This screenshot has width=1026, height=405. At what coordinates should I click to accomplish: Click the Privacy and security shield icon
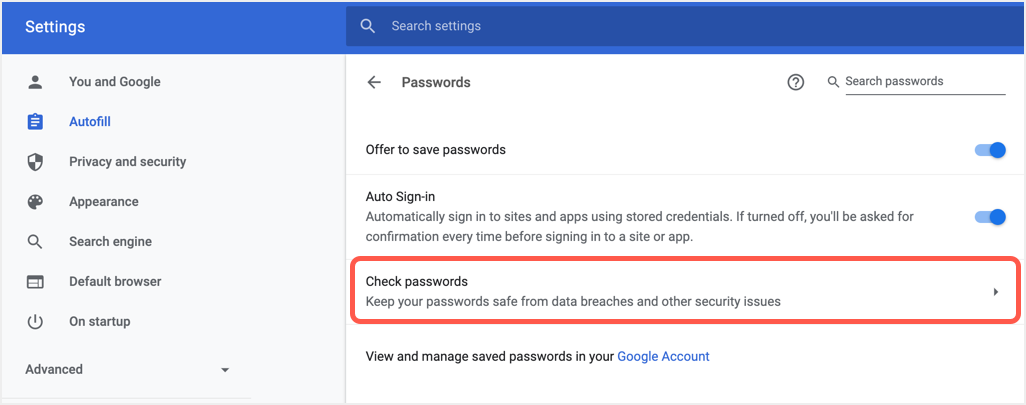pos(35,162)
